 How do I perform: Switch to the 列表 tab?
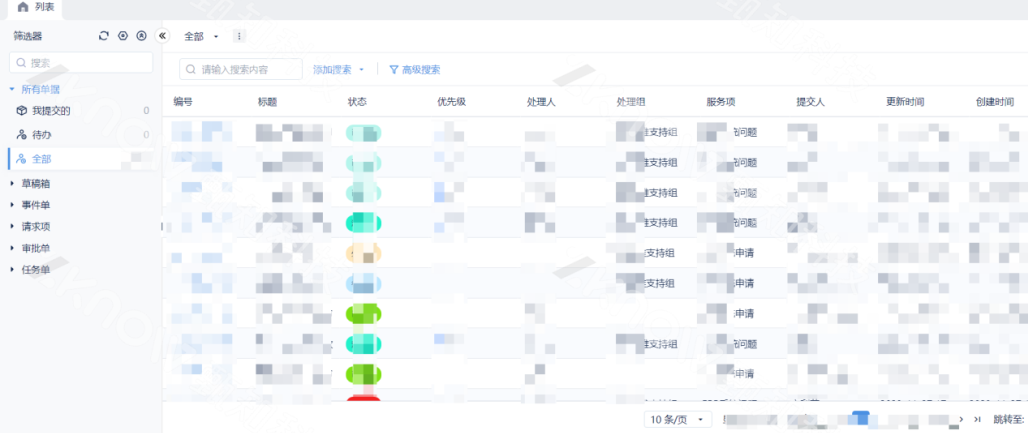(x=36, y=8)
